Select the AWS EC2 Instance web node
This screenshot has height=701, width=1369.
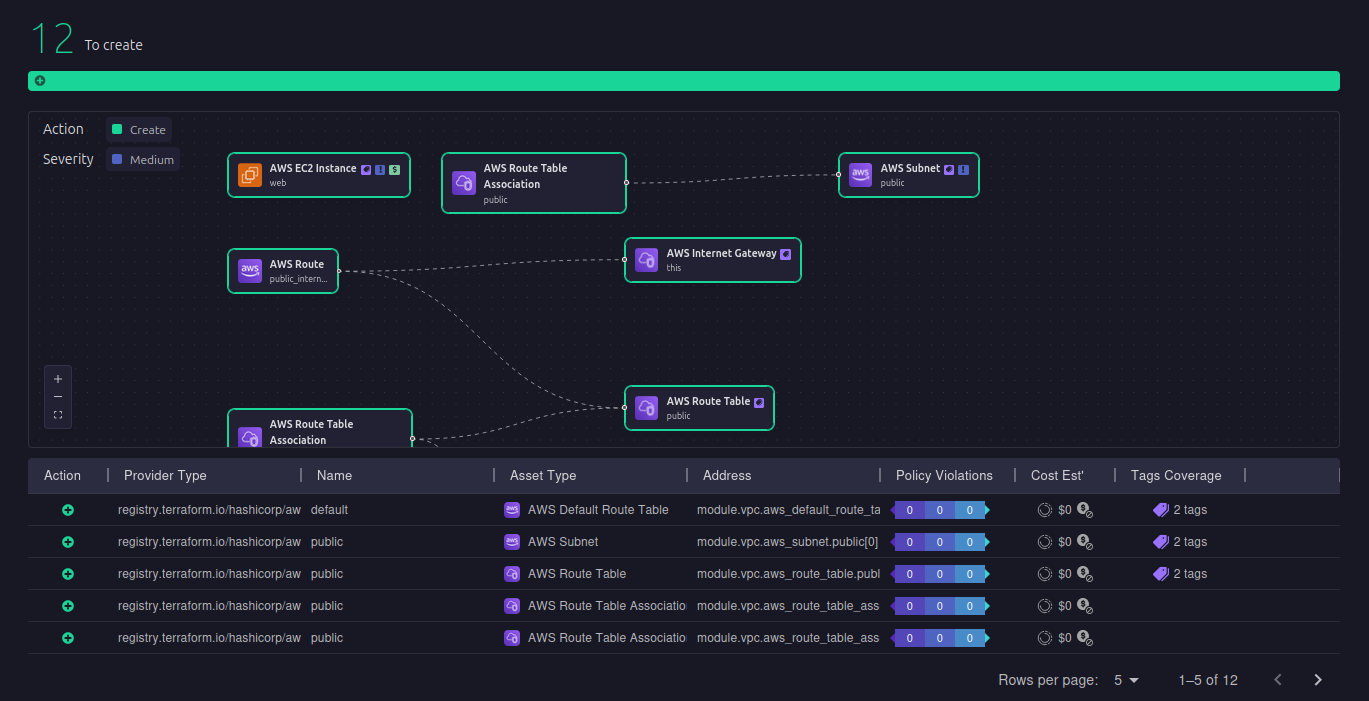tap(319, 175)
